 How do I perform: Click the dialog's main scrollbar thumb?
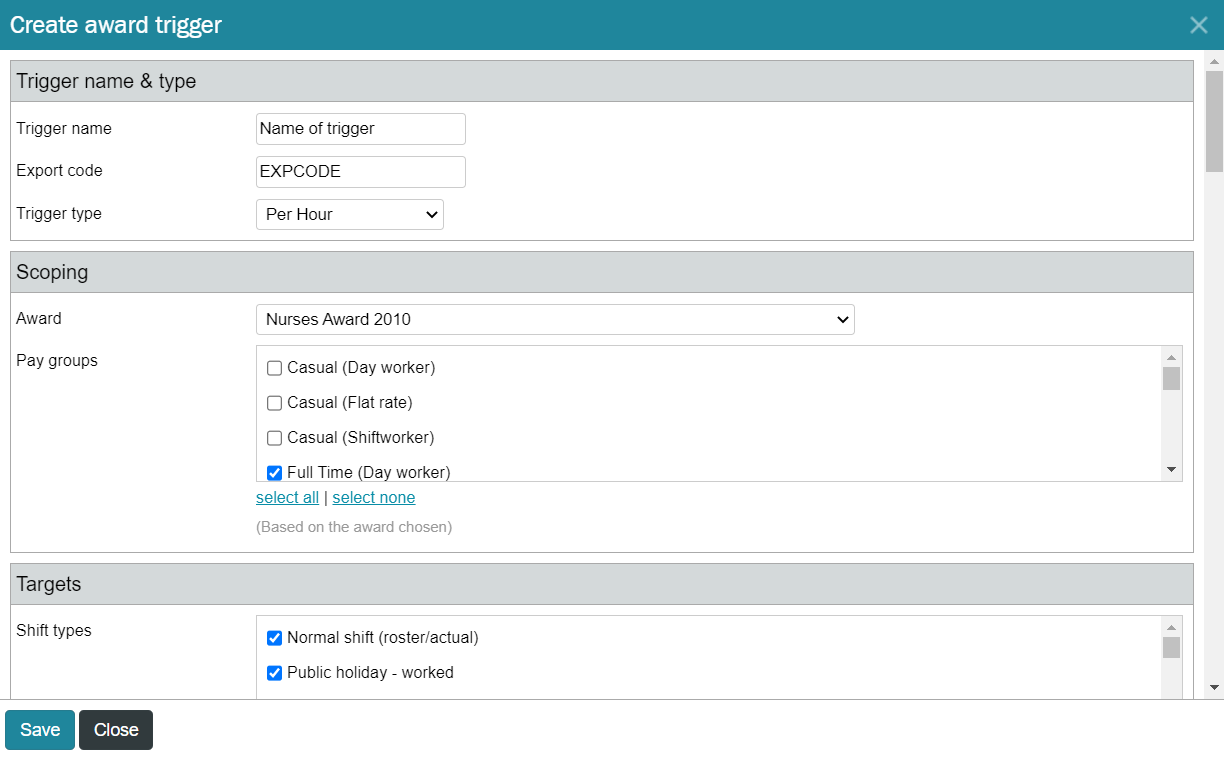pyautogui.click(x=1214, y=121)
